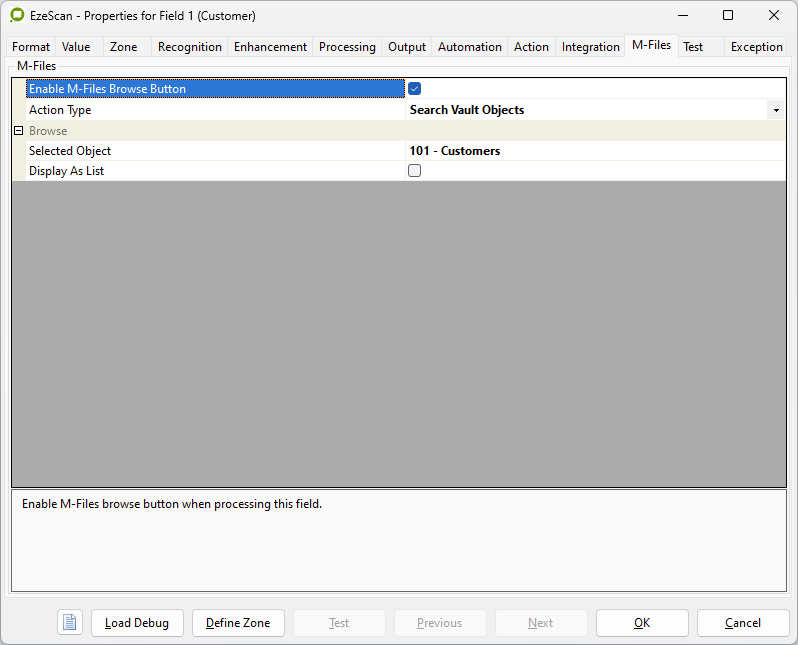The width and height of the screenshot is (798, 645).
Task: Uncheck Enable M-Files Browse Button checkbox
Action: coord(414,89)
